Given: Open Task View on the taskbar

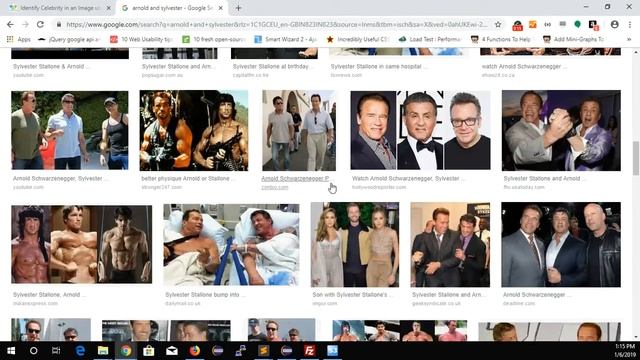Looking at the screenshot, I should click(56, 351).
